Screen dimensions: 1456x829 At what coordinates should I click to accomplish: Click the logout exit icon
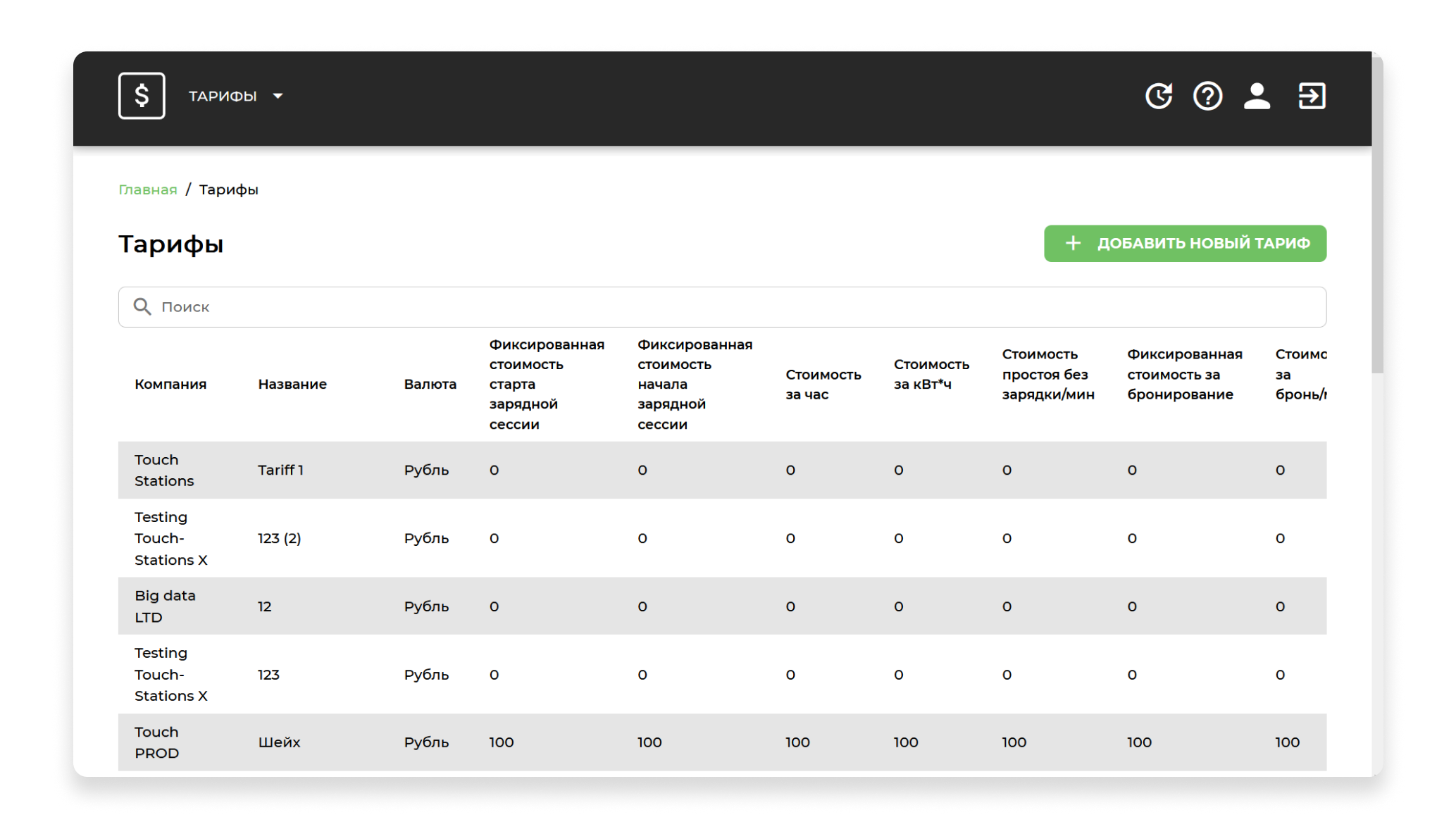click(x=1312, y=96)
